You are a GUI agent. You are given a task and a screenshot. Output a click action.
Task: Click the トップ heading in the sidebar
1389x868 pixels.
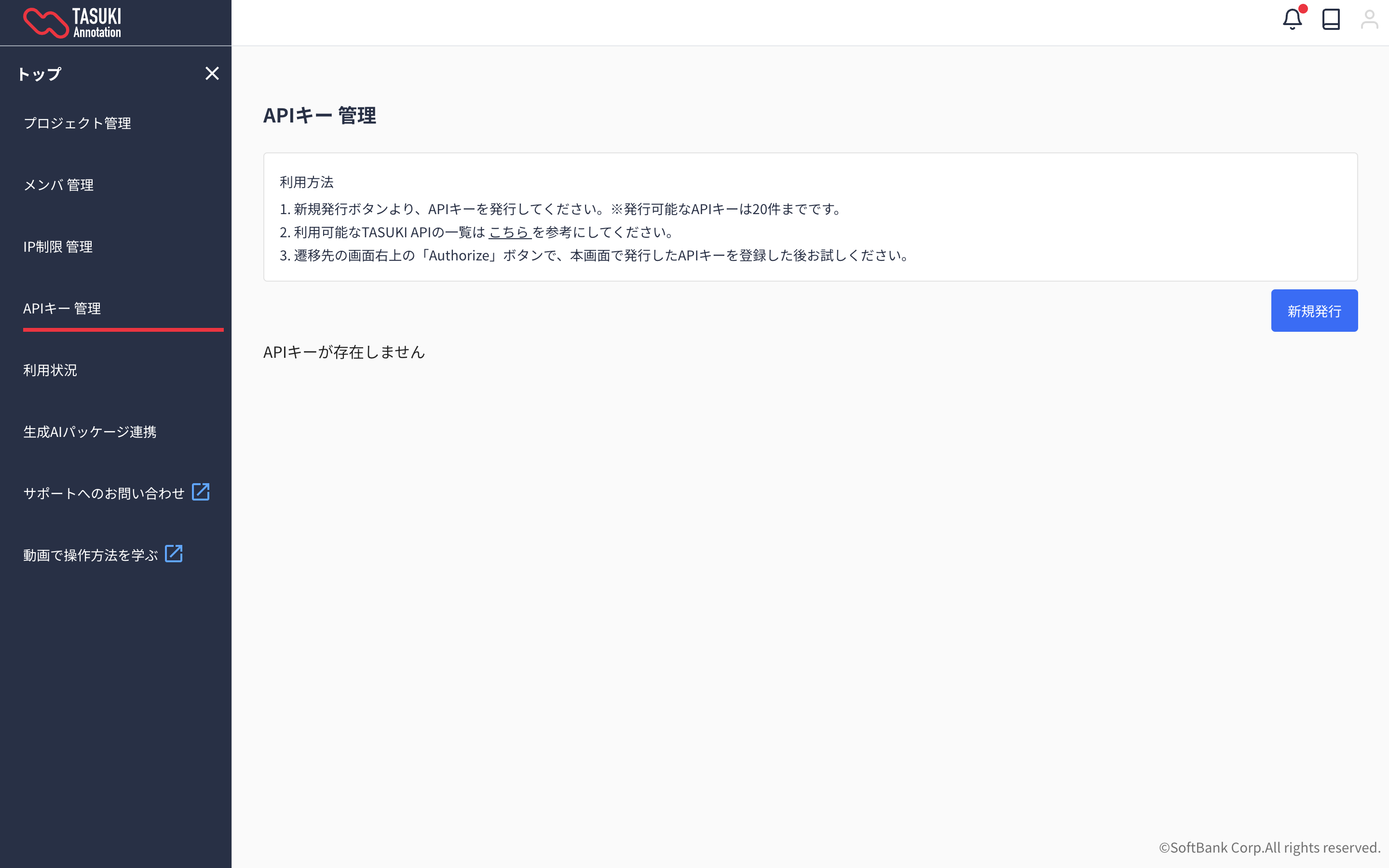39,73
